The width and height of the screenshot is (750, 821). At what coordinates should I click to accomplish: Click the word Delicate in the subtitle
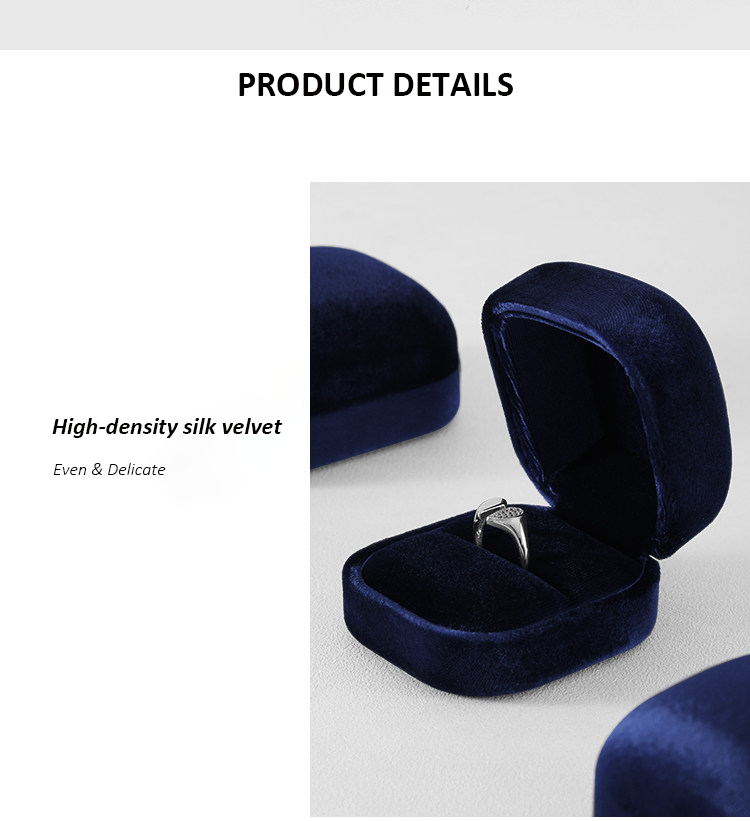136,469
